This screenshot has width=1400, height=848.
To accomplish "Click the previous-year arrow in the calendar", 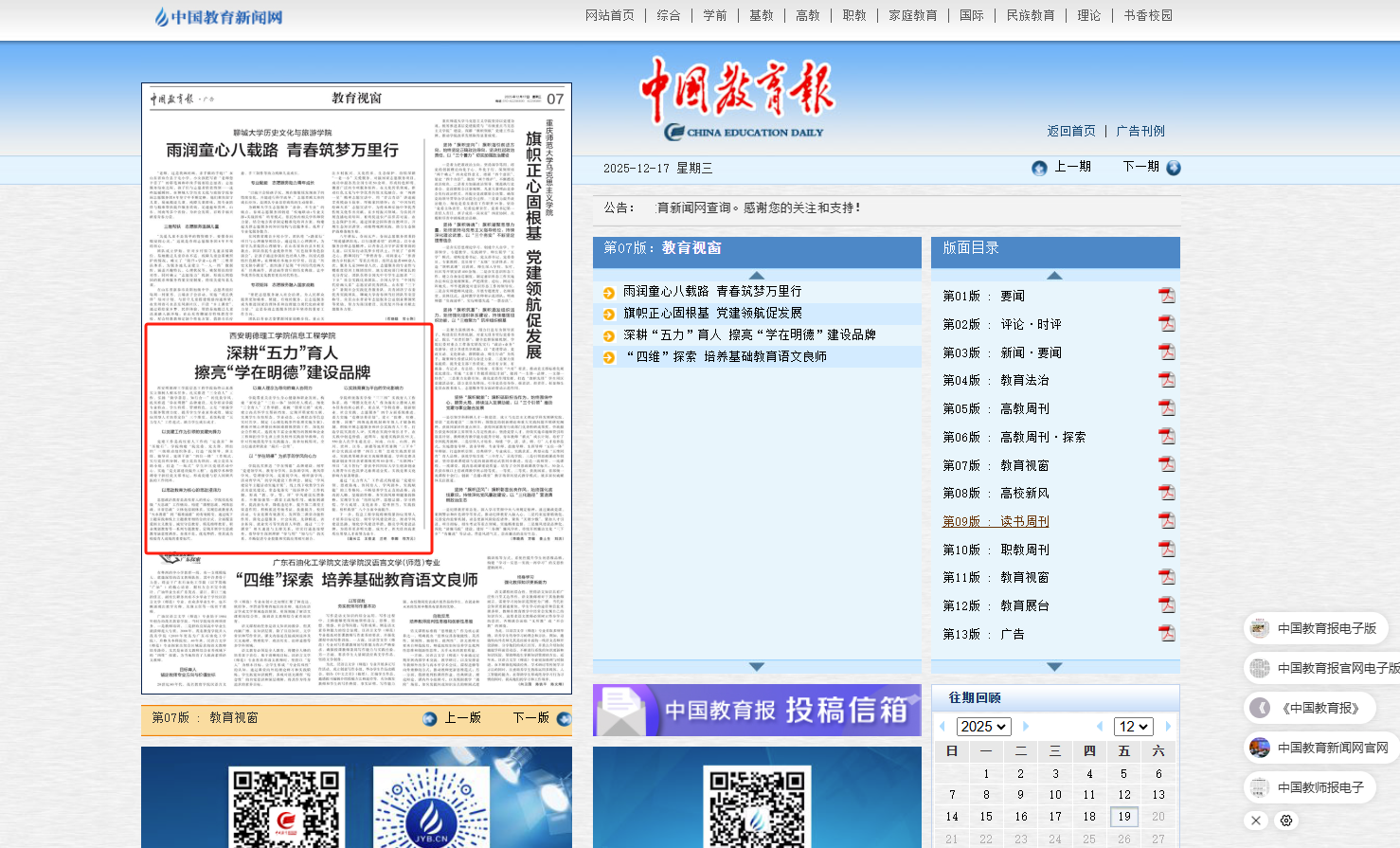I will click(942, 727).
